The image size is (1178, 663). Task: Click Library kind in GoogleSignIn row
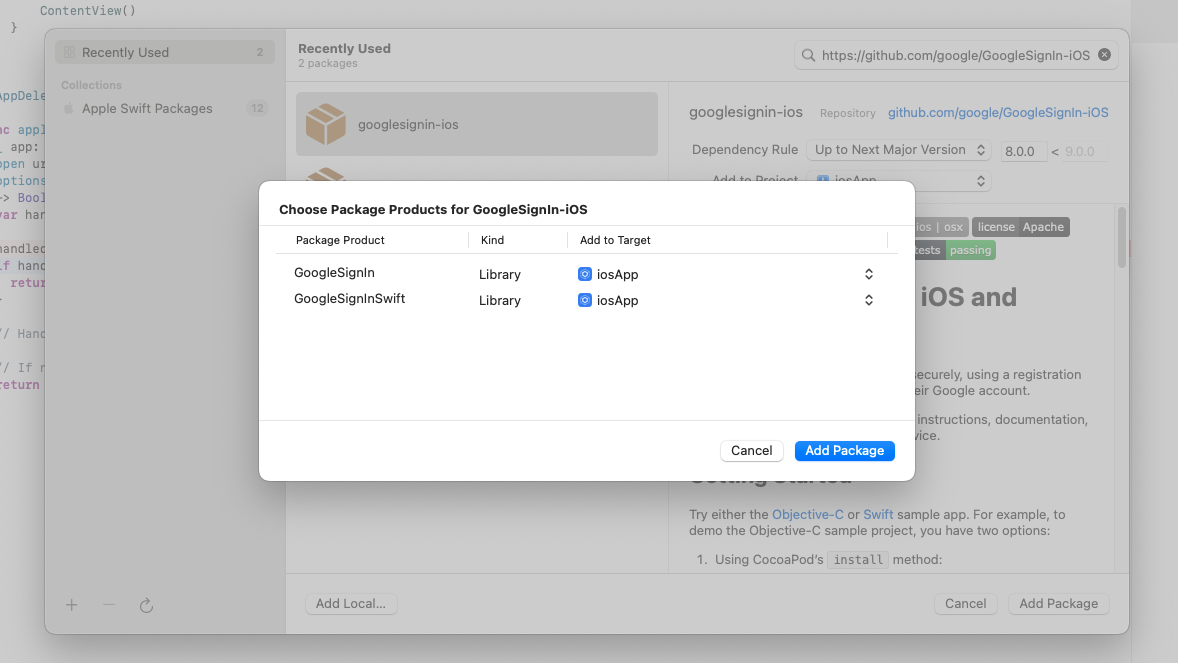click(500, 274)
